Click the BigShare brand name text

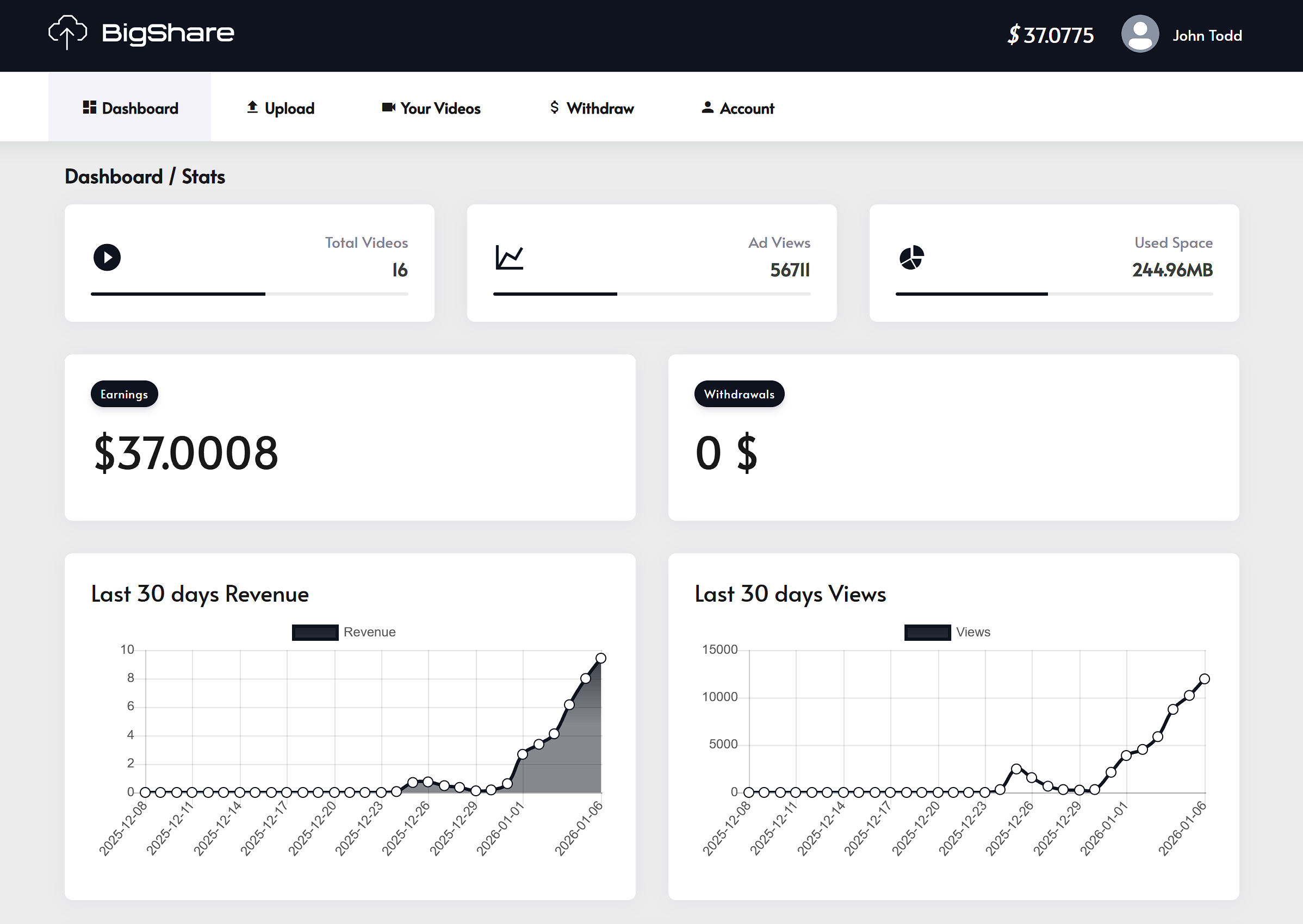point(168,33)
